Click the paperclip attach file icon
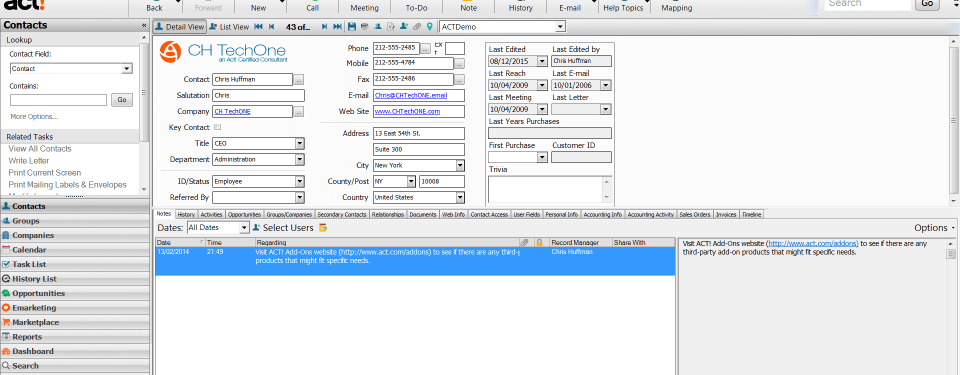Viewport: 960px width, 375px height. [417, 27]
